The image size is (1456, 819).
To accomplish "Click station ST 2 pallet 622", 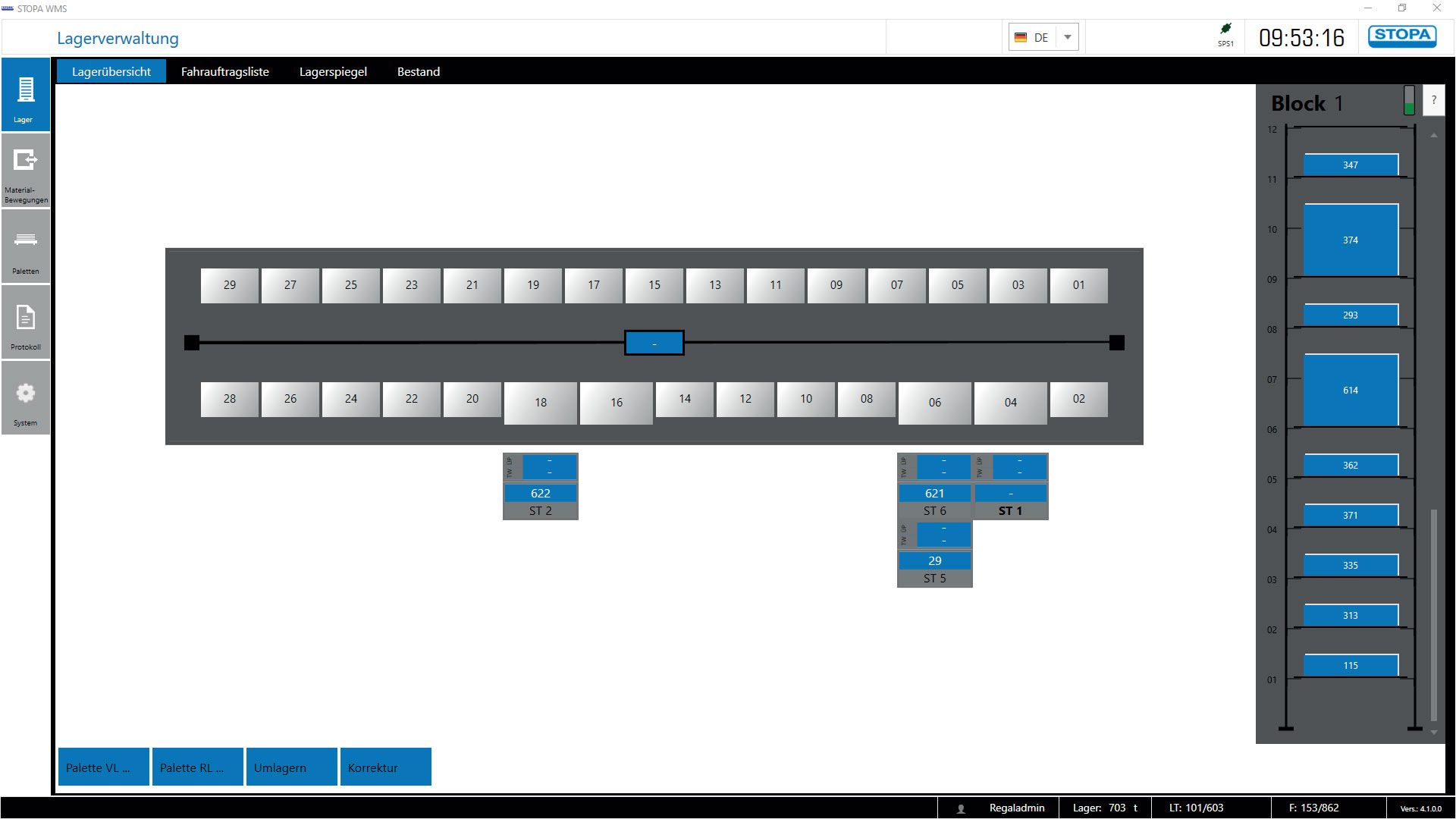I will [x=540, y=493].
